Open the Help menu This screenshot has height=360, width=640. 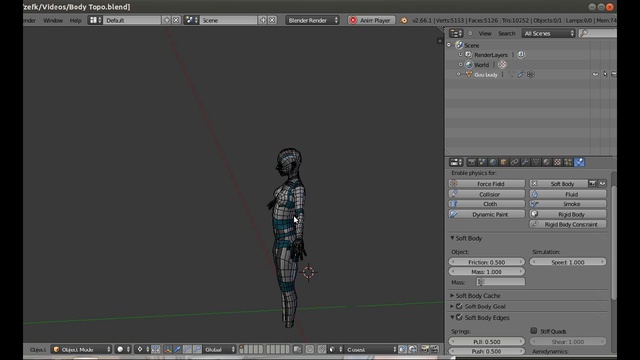[x=76, y=20]
